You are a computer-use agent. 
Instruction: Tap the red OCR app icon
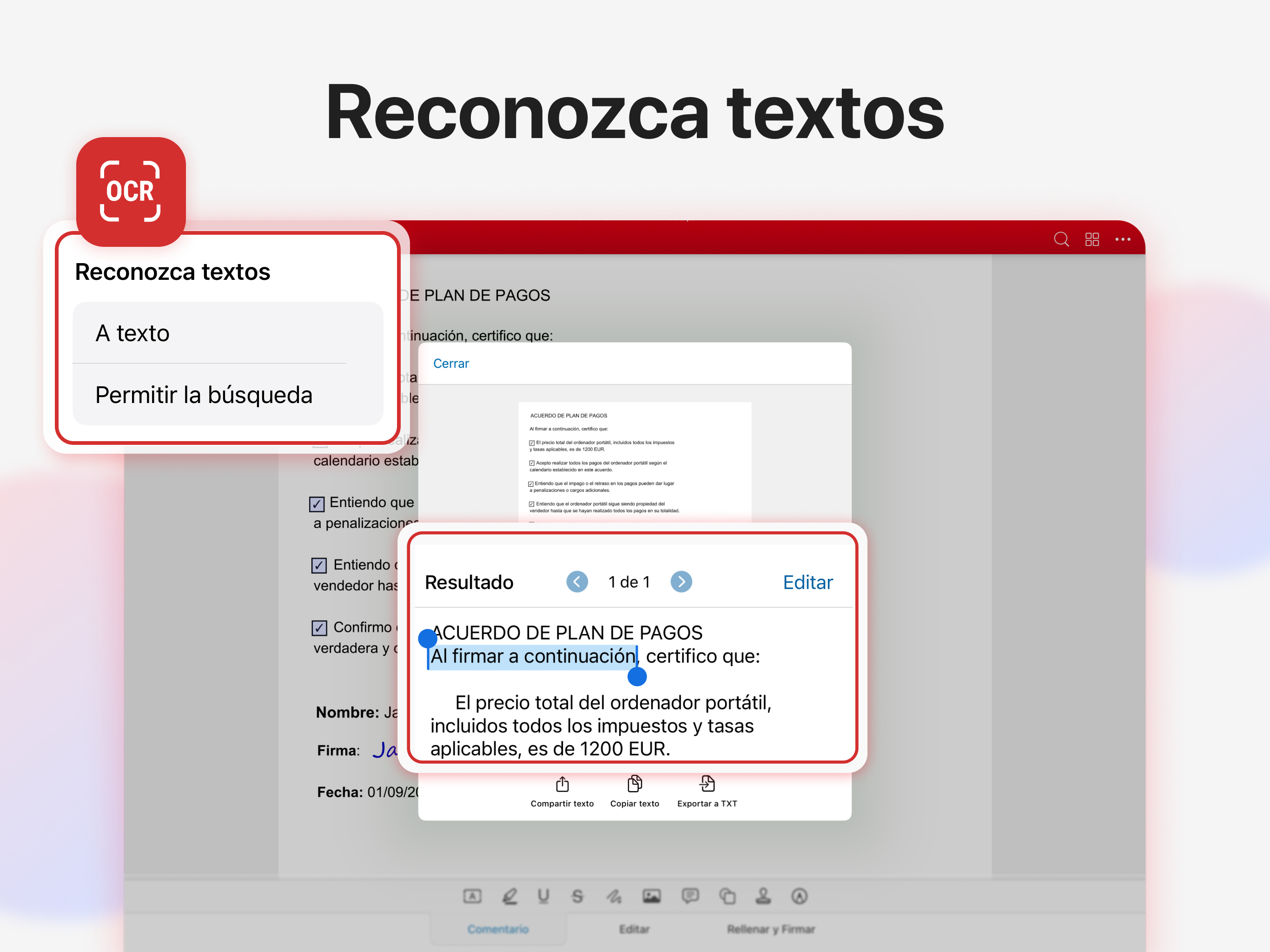131,191
